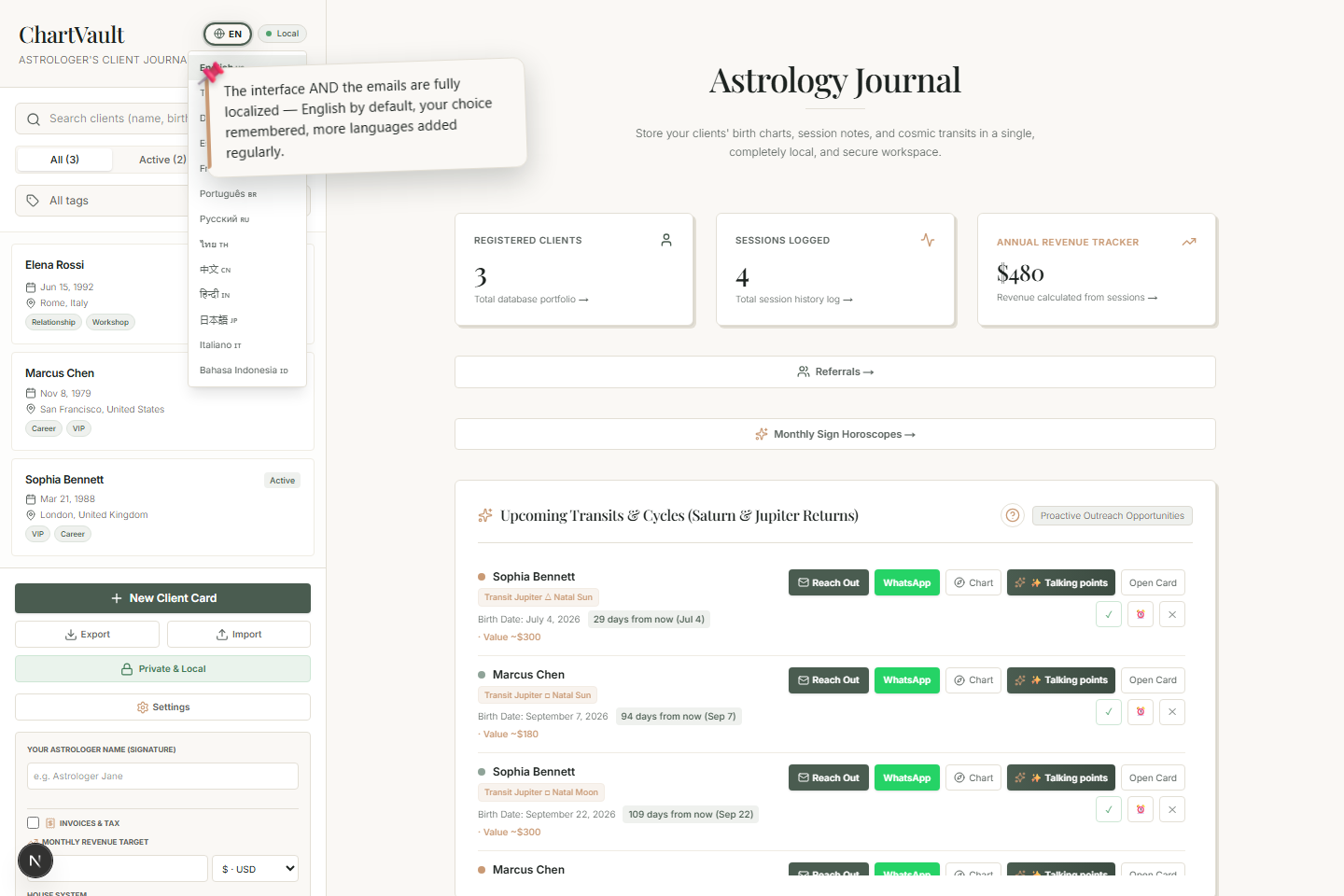Image resolution: width=1344 pixels, height=896 pixels.
Task: Click the Local status indicator pill
Action: pyautogui.click(x=282, y=34)
